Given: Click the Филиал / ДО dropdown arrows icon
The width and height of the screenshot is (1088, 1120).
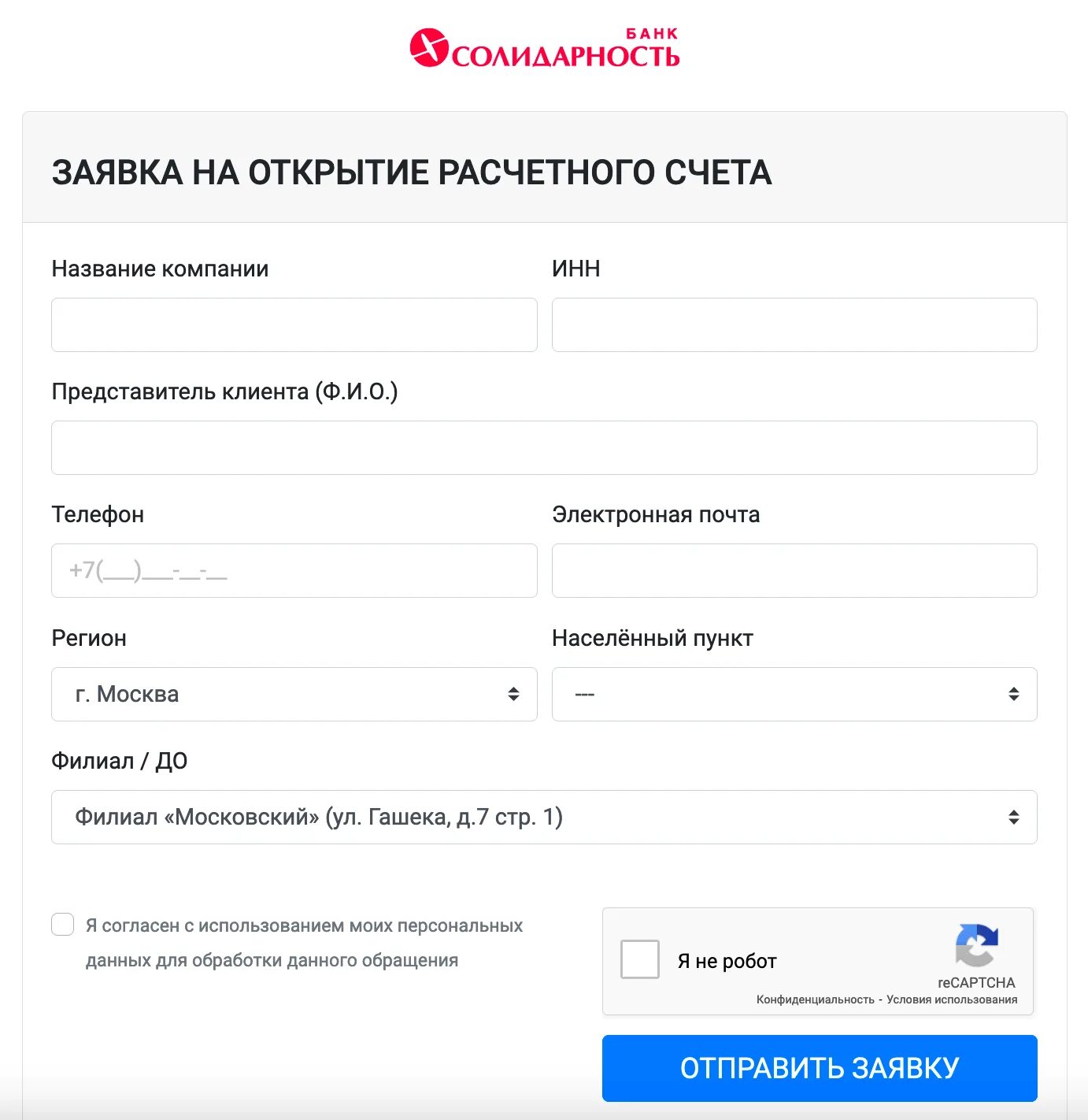Looking at the screenshot, I should coord(1014,817).
